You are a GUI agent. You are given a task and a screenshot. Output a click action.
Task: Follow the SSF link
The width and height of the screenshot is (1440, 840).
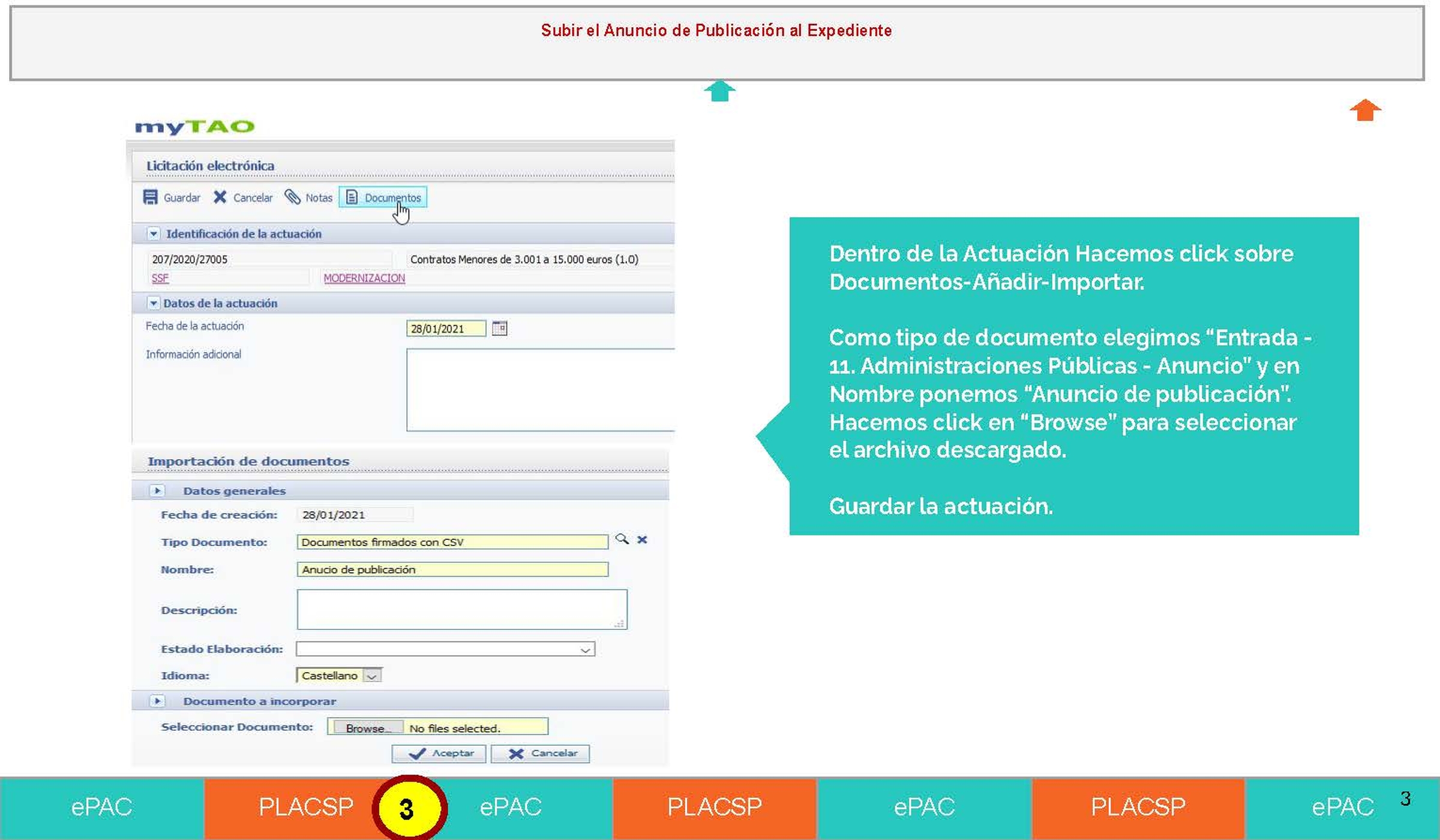pos(160,278)
